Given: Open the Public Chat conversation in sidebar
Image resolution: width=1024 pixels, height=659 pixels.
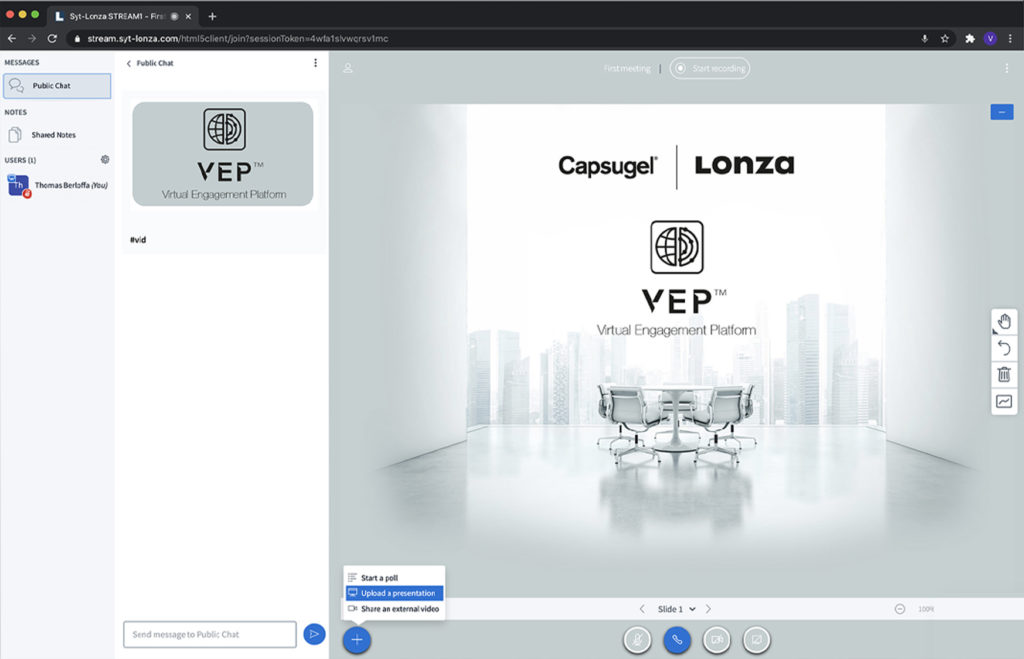Looking at the screenshot, I should (x=57, y=86).
